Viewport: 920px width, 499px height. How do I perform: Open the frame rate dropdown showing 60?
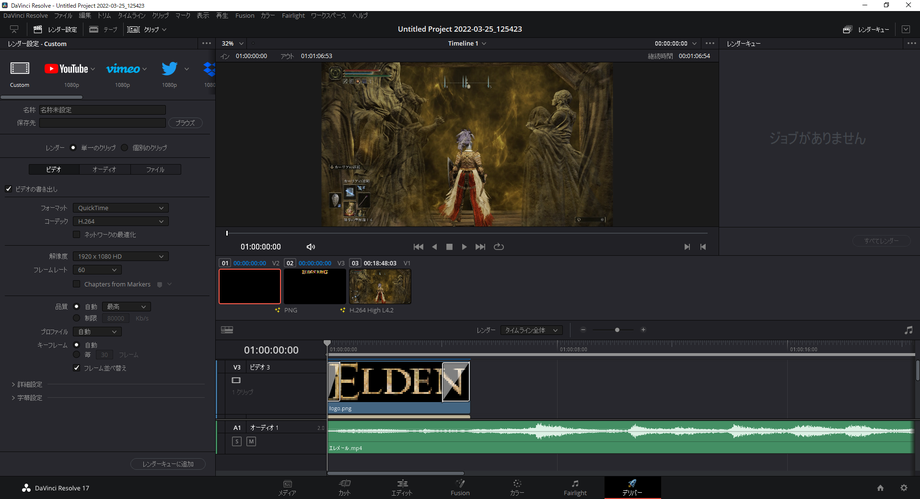97,270
